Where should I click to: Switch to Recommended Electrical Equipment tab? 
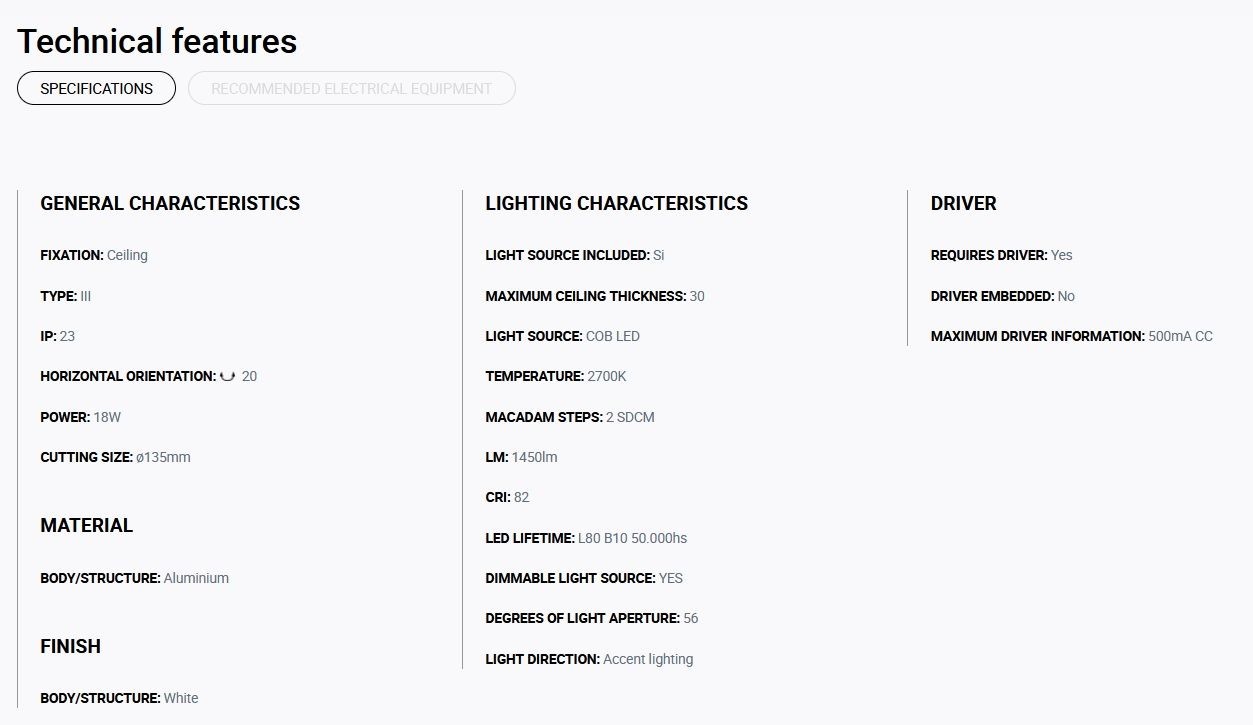[x=352, y=88]
